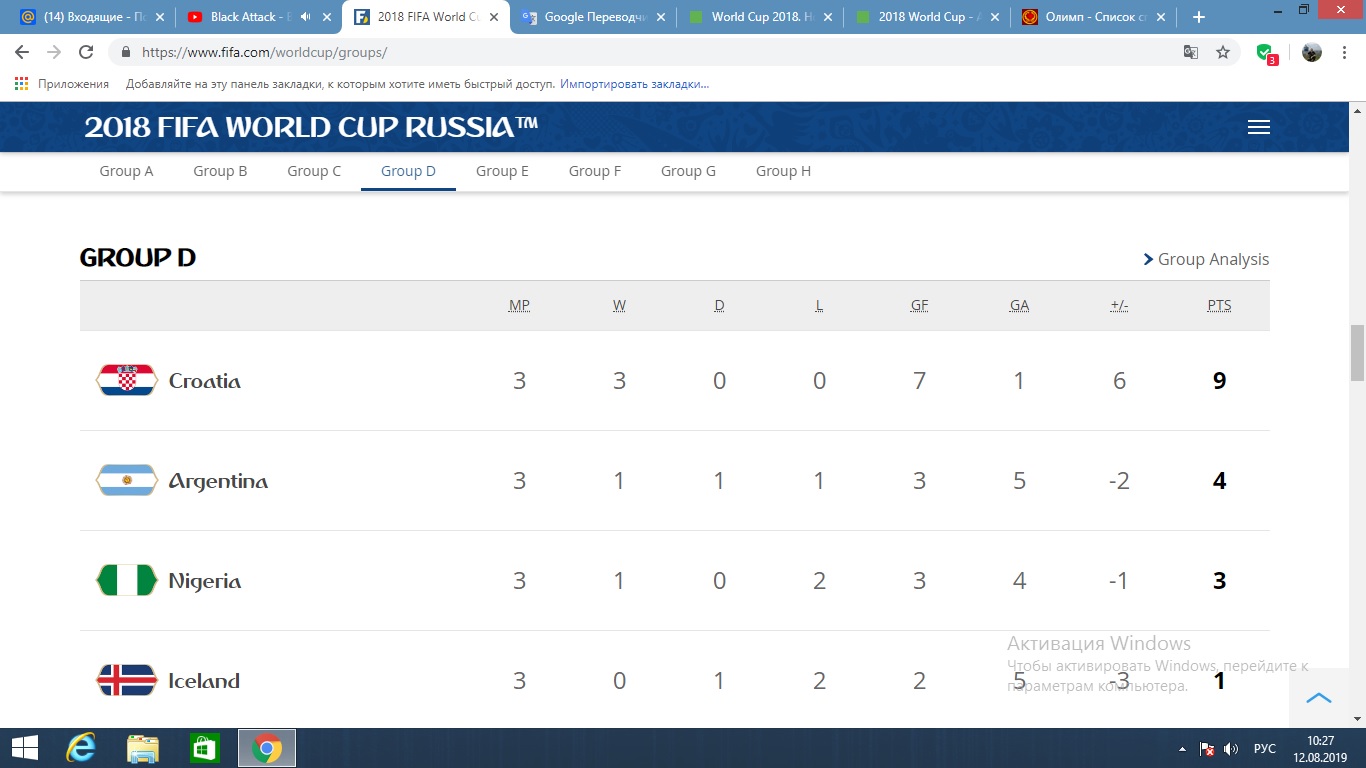Click the РУС language indicator
This screenshot has height=768, width=1366.
point(1265,749)
